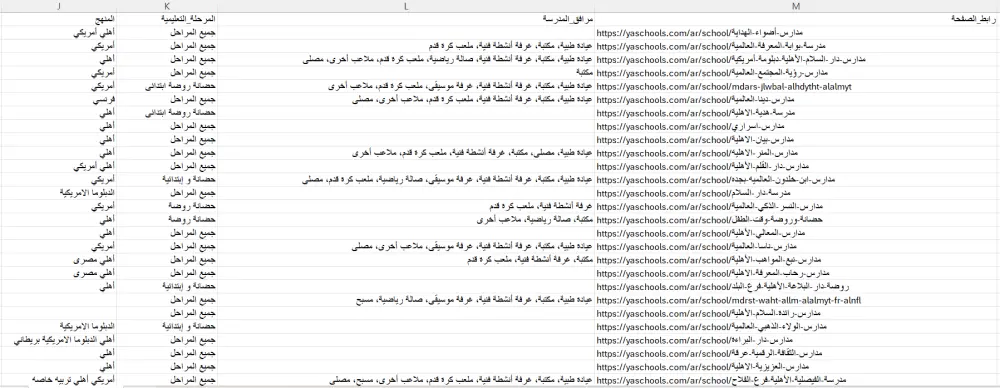
Task: Select facilities cell 'مكتبة، صالة رياضية، ملاعب أخرى'
Action: (406, 220)
